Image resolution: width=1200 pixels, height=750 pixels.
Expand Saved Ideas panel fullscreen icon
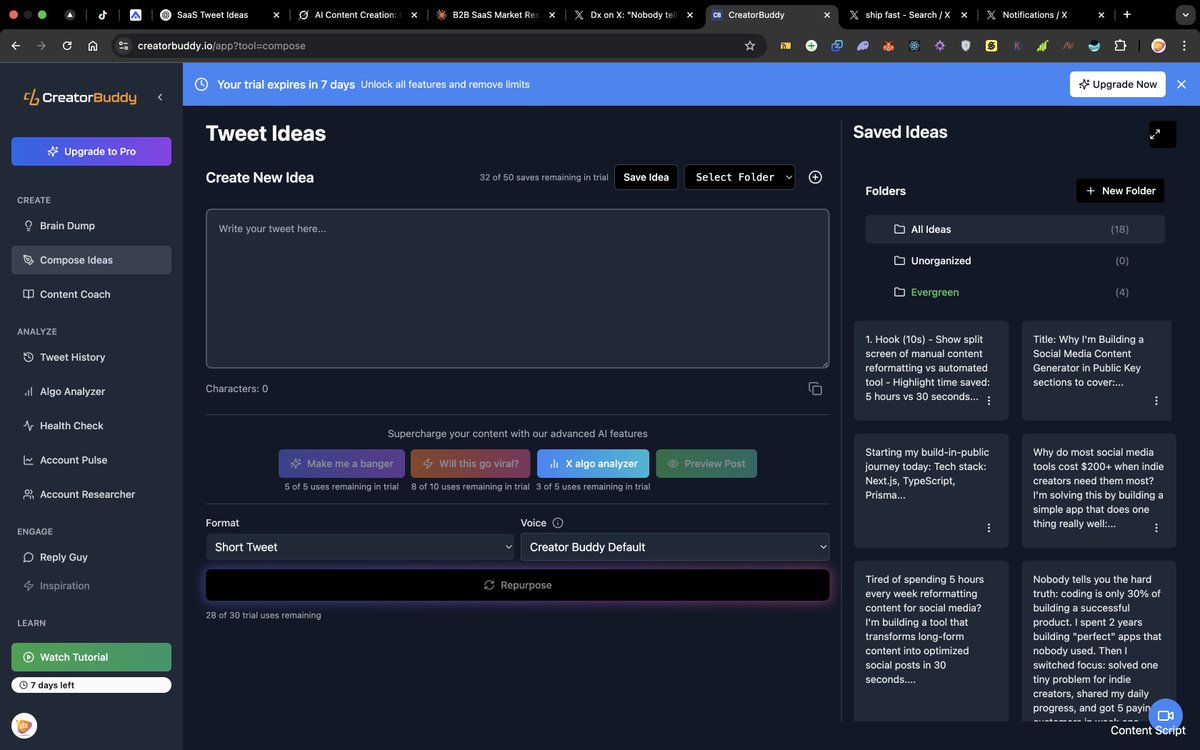click(x=1162, y=134)
